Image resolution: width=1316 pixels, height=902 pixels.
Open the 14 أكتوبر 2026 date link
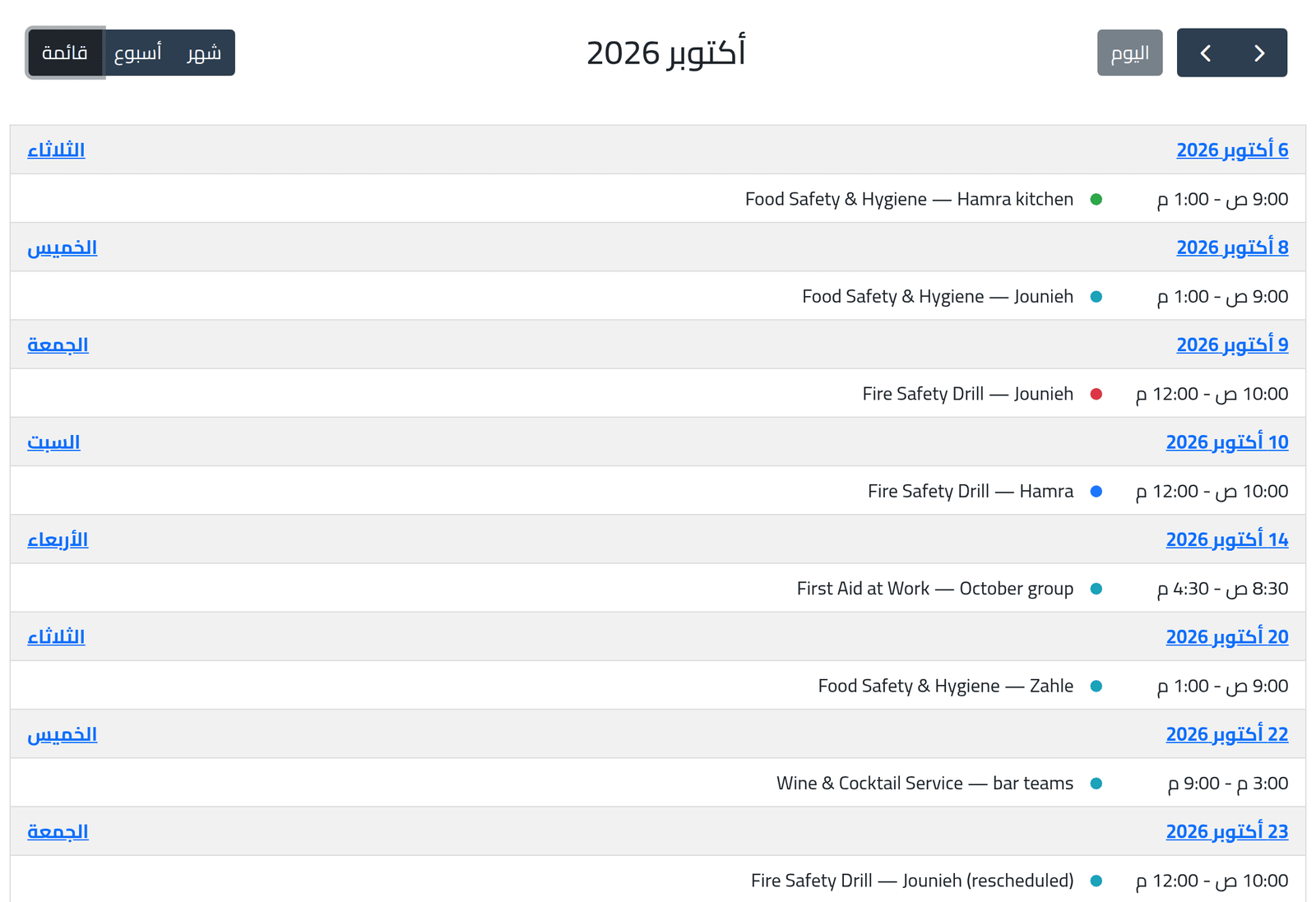tap(1227, 539)
